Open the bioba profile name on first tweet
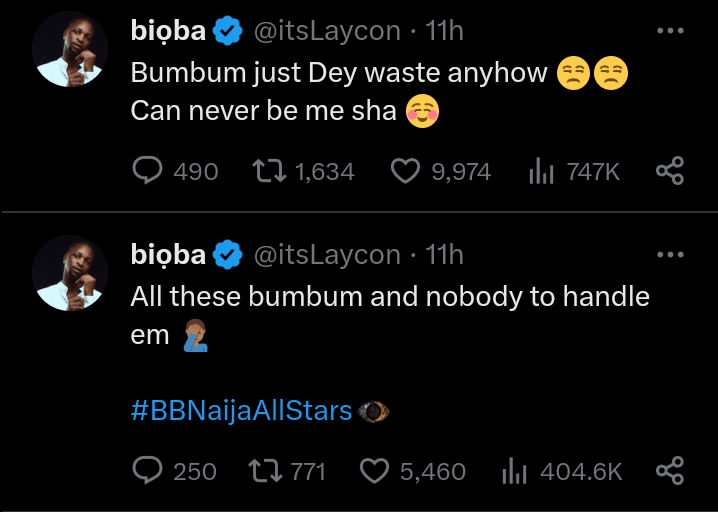 168,32
